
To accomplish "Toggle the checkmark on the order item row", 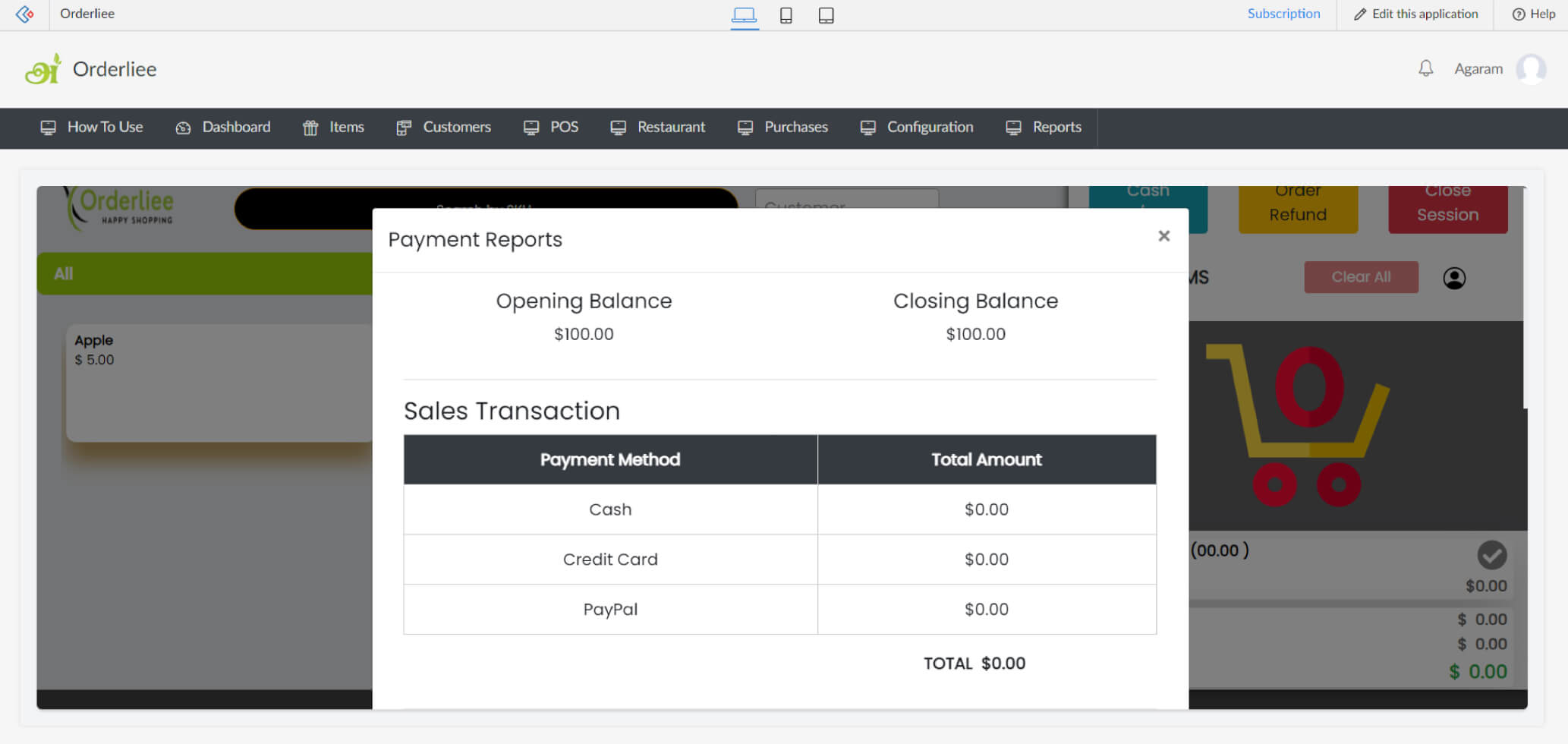I will tap(1492, 555).
